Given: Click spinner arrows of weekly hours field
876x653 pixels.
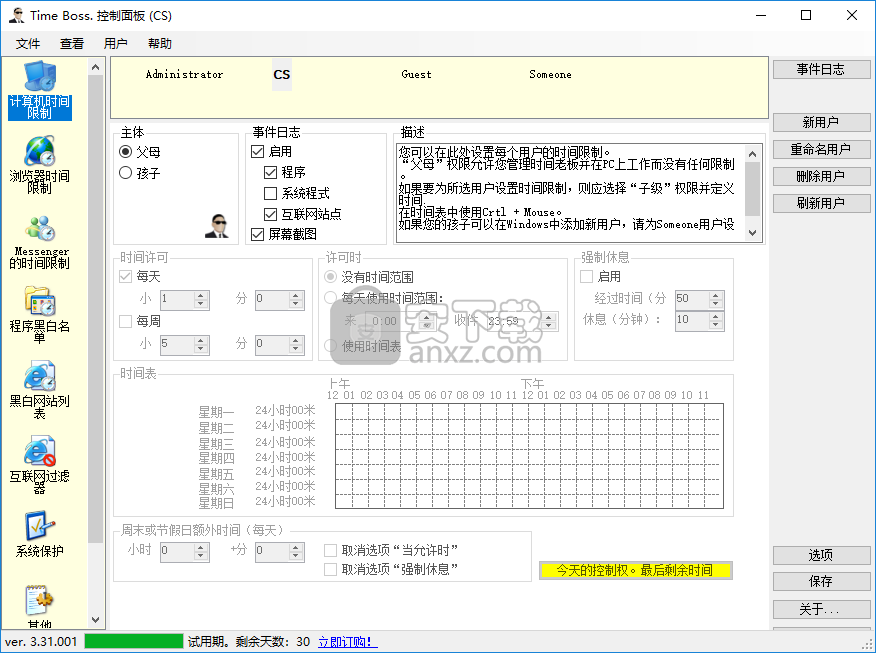Looking at the screenshot, I should point(201,345).
